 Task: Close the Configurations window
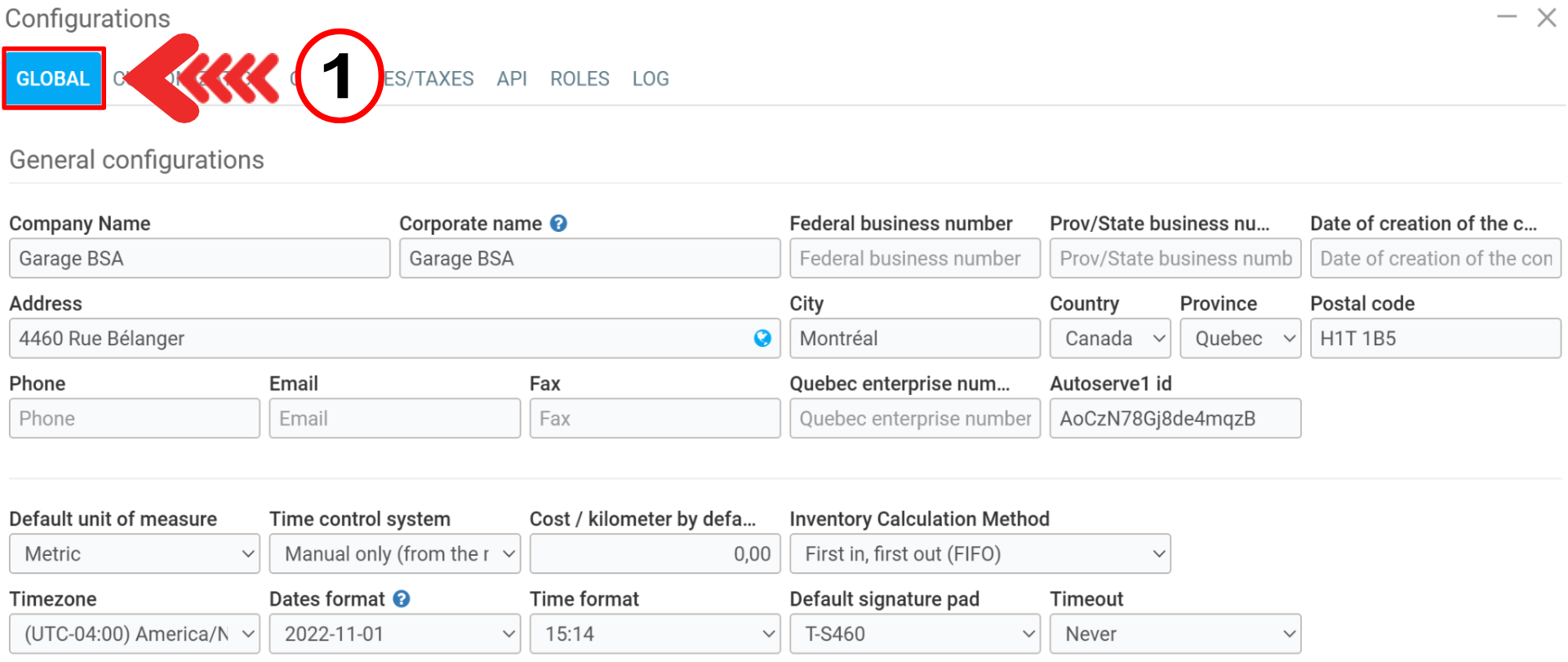point(1546,17)
